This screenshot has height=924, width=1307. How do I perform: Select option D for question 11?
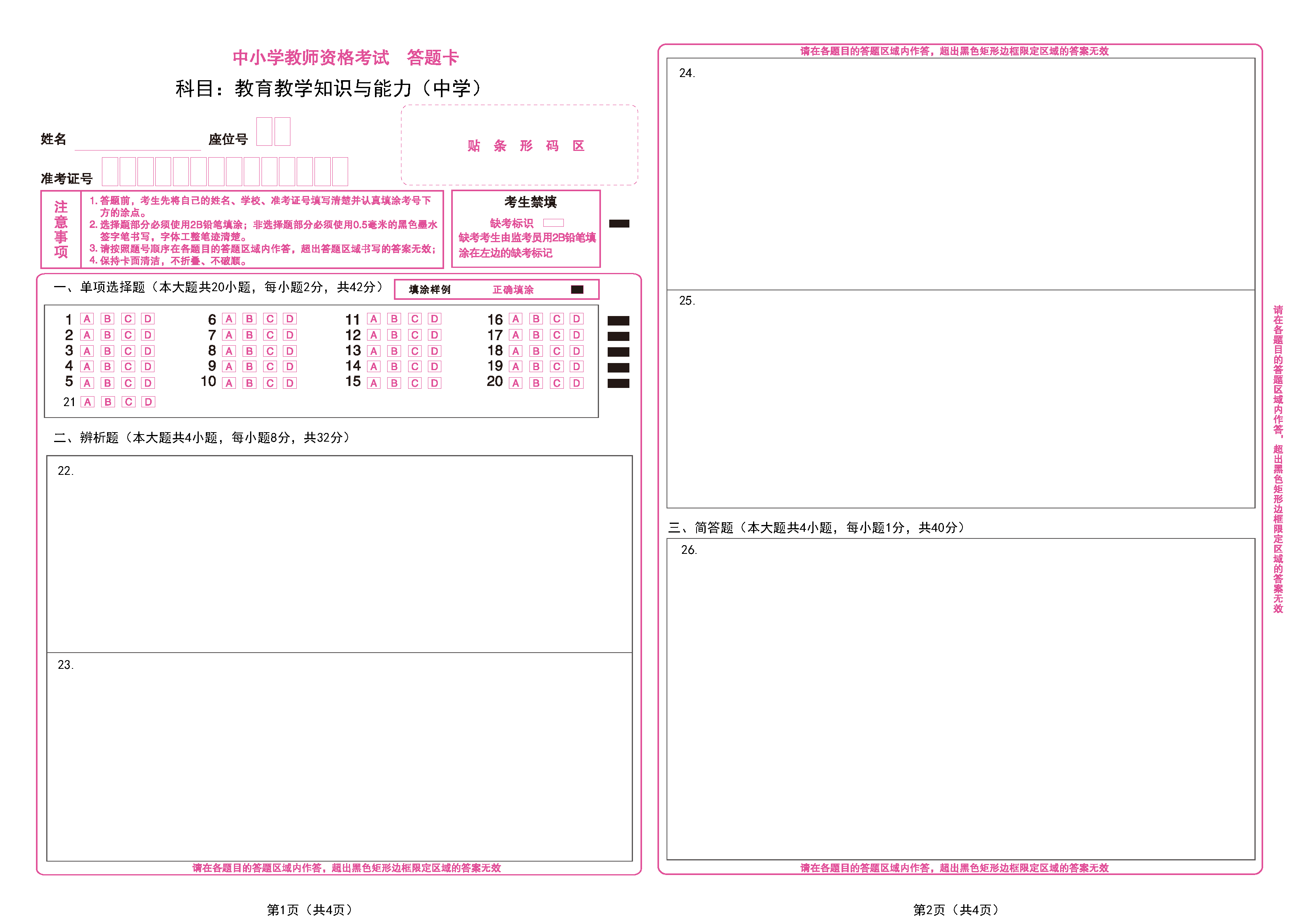(435, 319)
